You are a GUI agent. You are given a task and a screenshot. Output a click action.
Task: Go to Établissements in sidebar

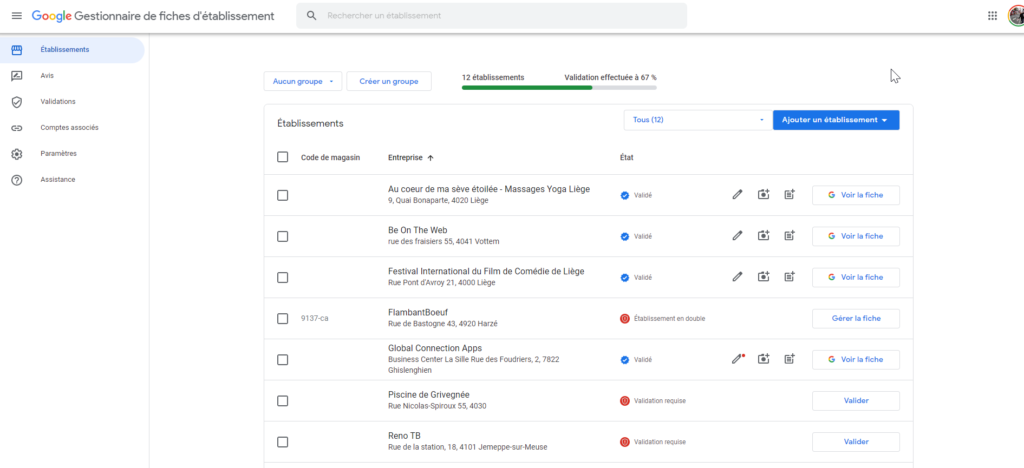72,50
